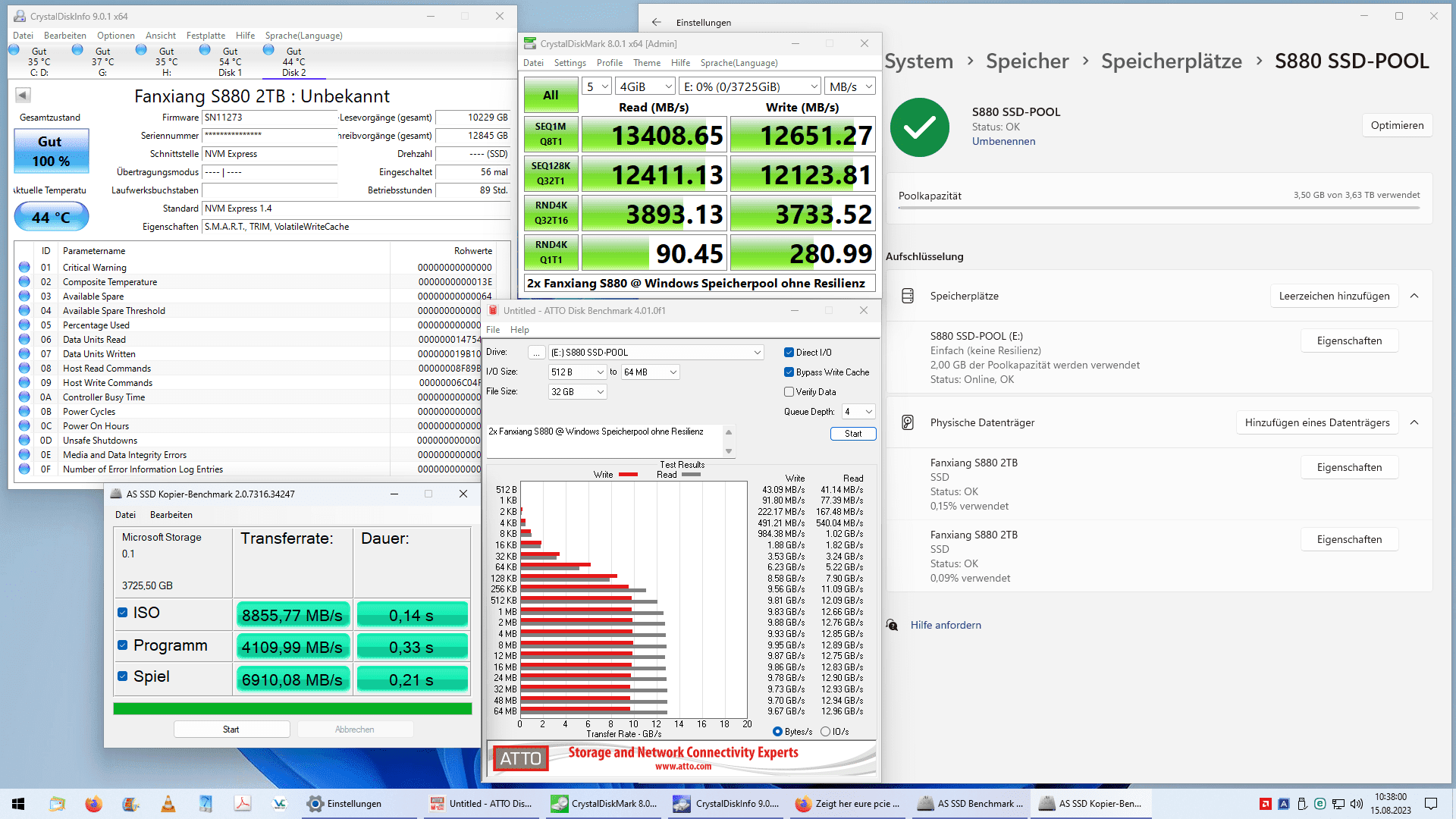Click the Umbenennen link

click(x=1003, y=142)
